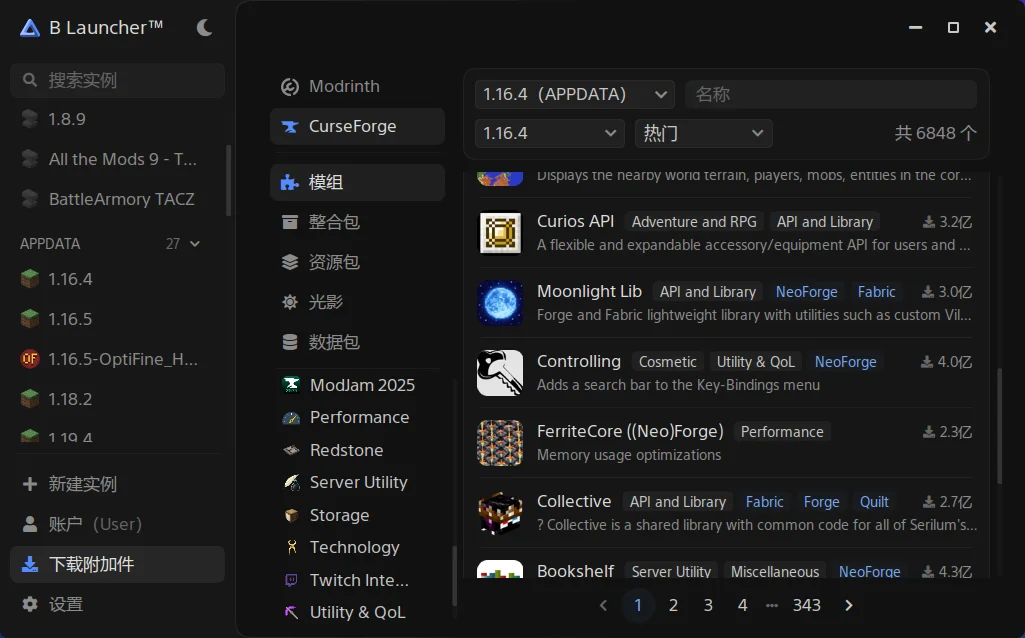
Task: Filter by ModJam 2025 category
Action: click(x=361, y=385)
